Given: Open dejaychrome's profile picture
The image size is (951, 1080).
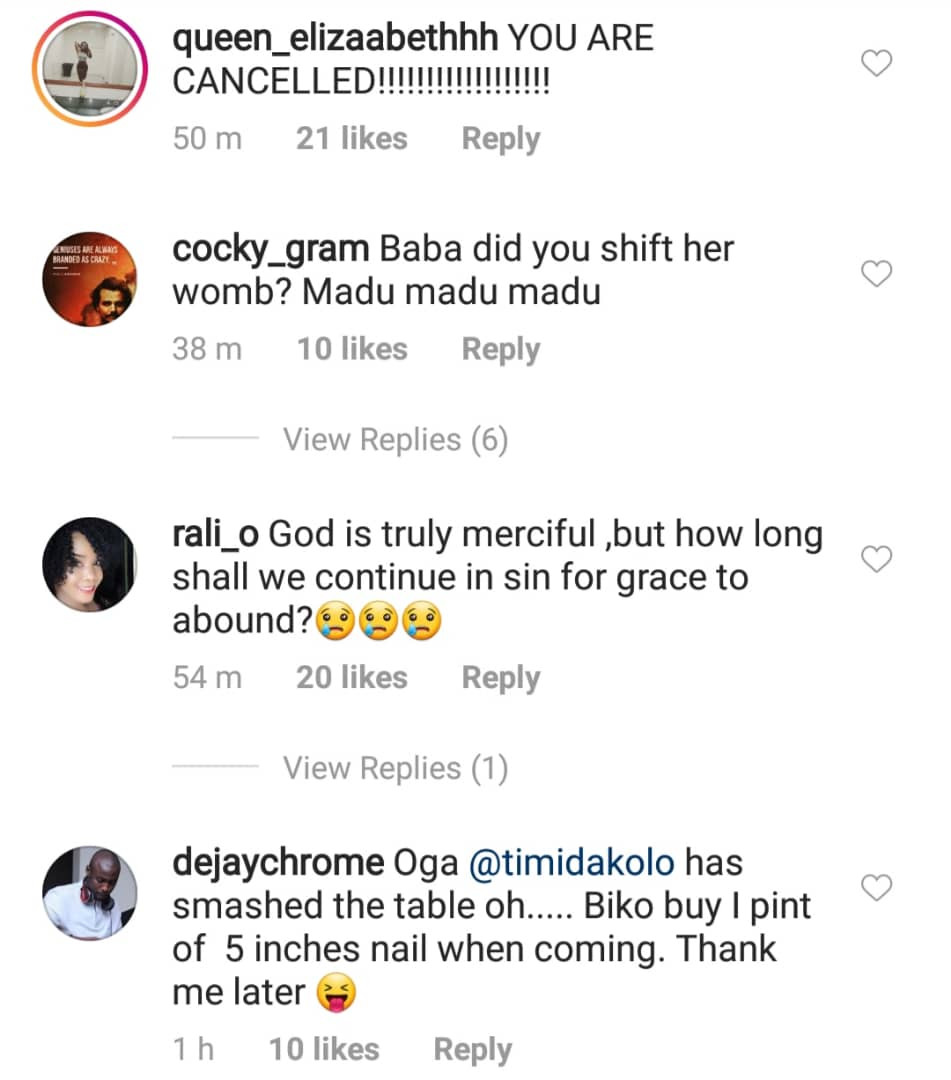Looking at the screenshot, I should pos(90,893).
